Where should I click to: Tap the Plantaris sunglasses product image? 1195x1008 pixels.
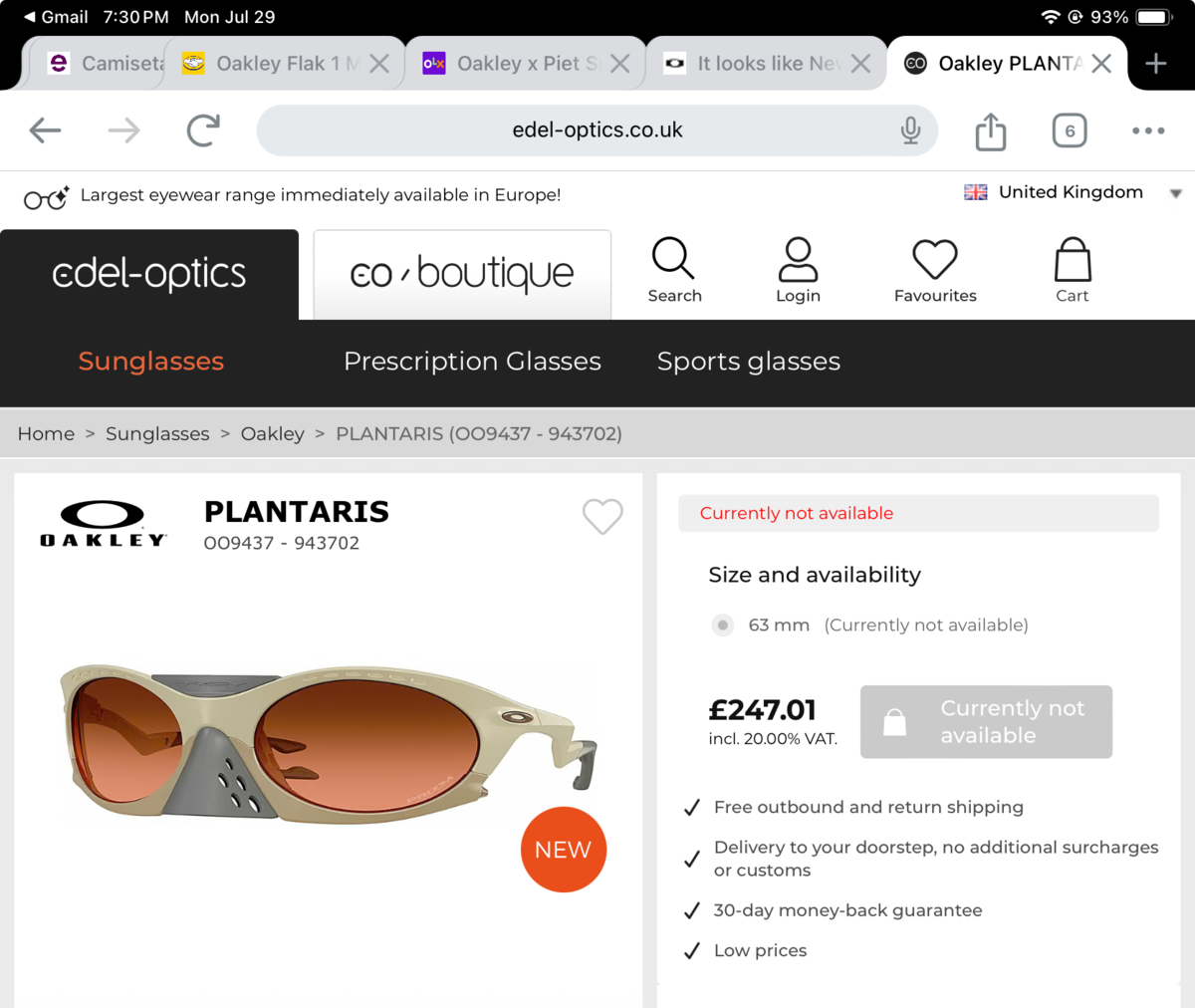coord(329,742)
